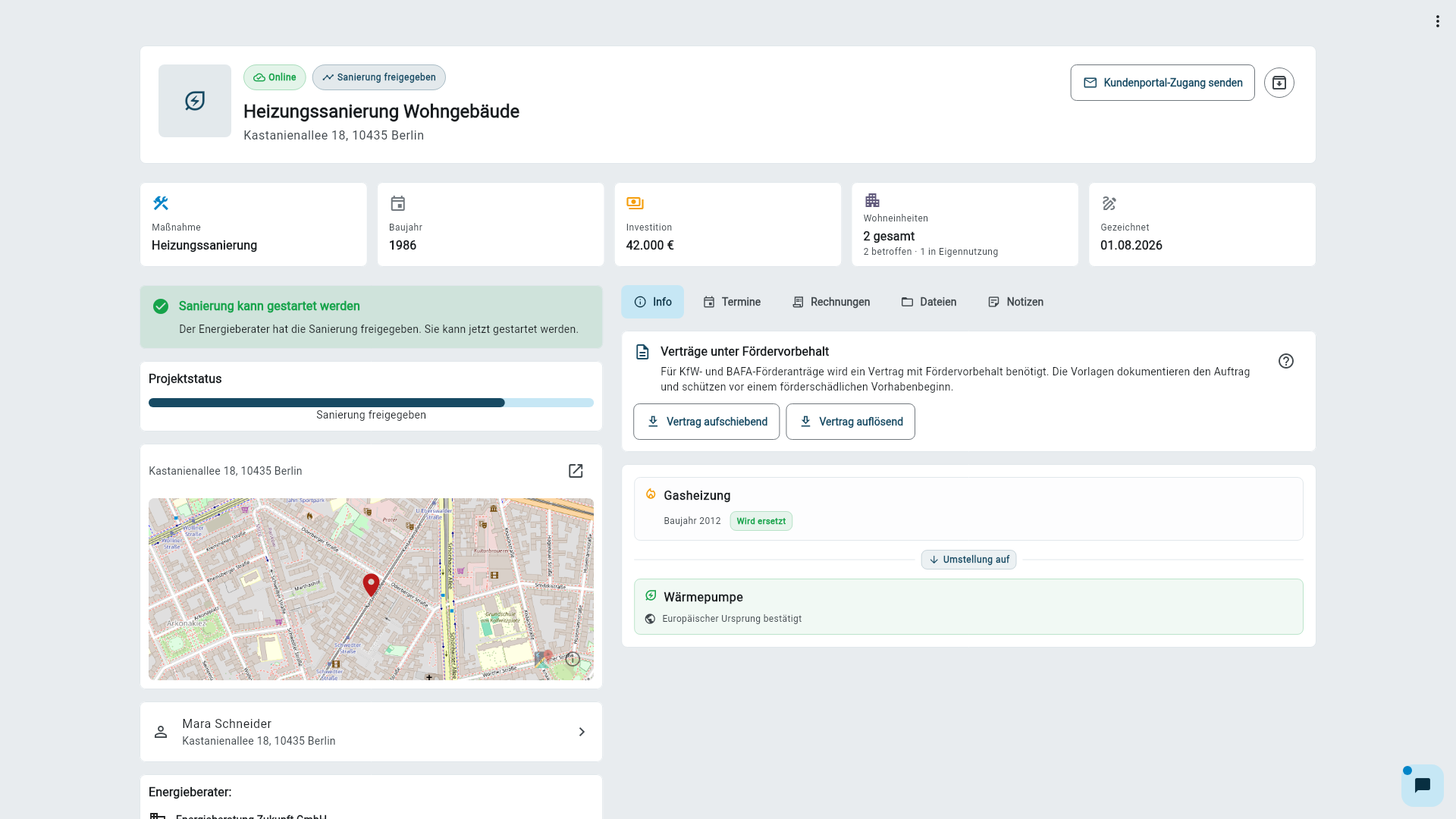This screenshot has height=819, width=1456.
Task: Click the Online status chip
Action: [x=275, y=77]
